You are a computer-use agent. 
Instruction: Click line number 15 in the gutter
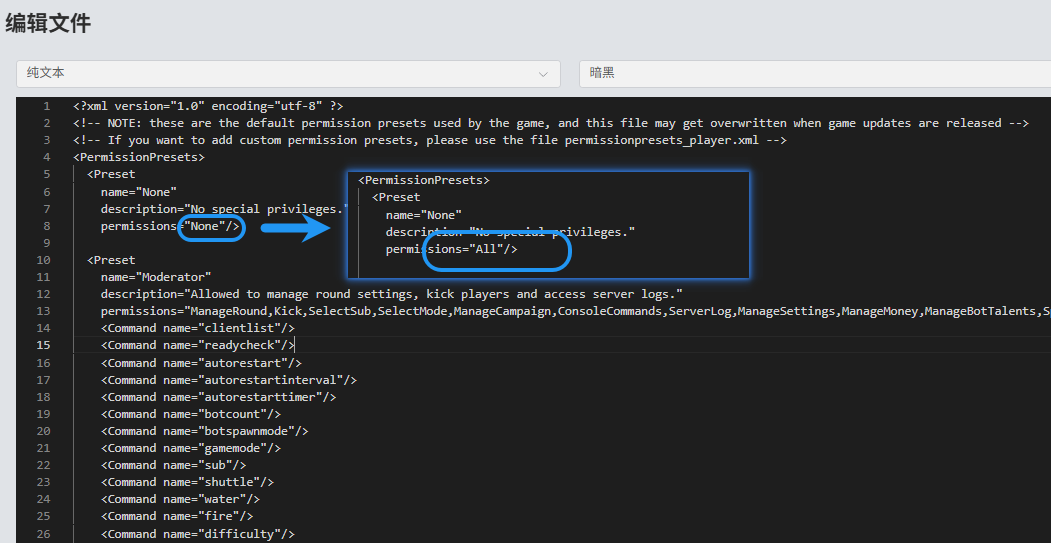coord(43,345)
